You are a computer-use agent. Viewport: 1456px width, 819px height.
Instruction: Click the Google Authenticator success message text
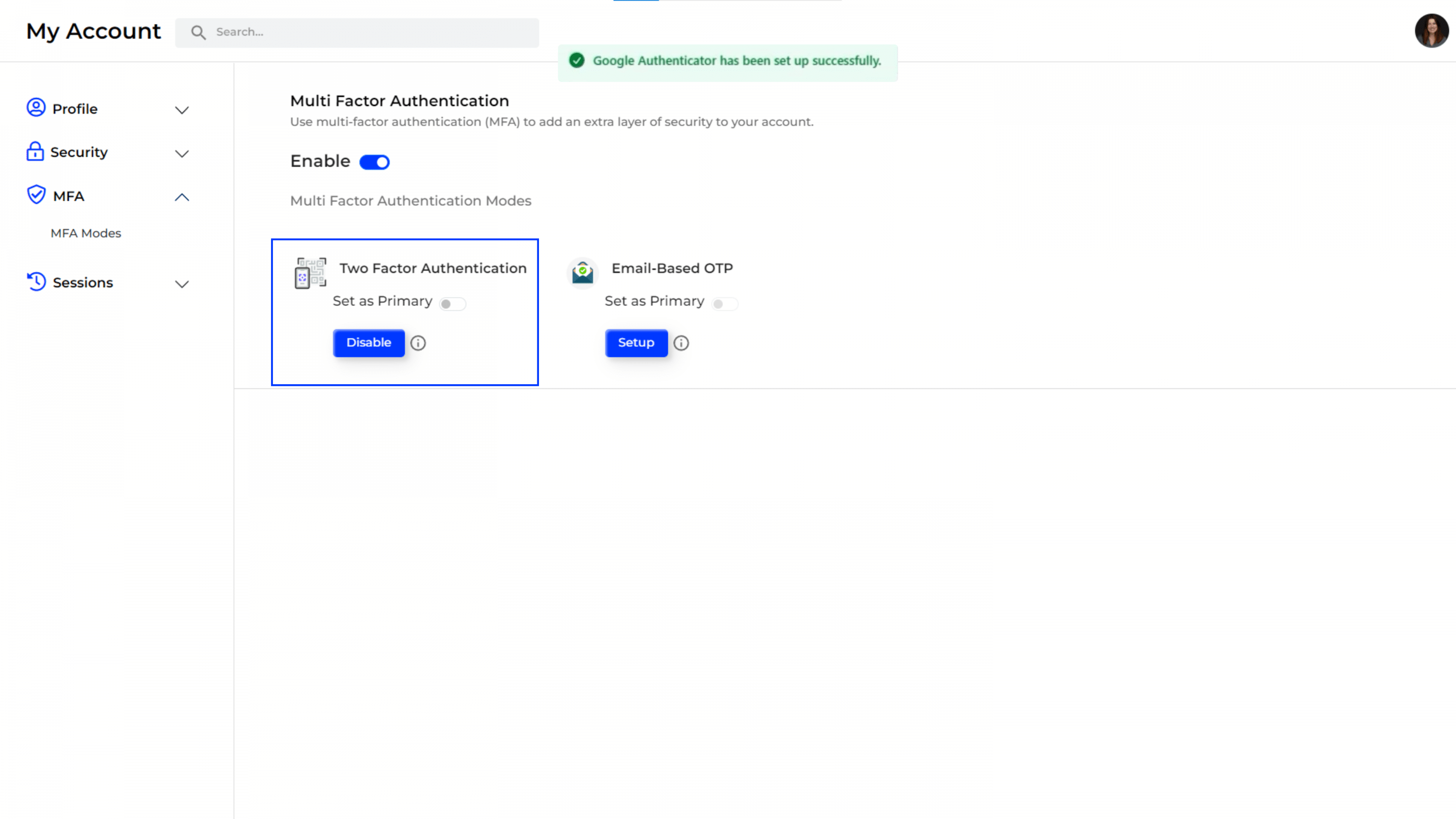tap(737, 61)
